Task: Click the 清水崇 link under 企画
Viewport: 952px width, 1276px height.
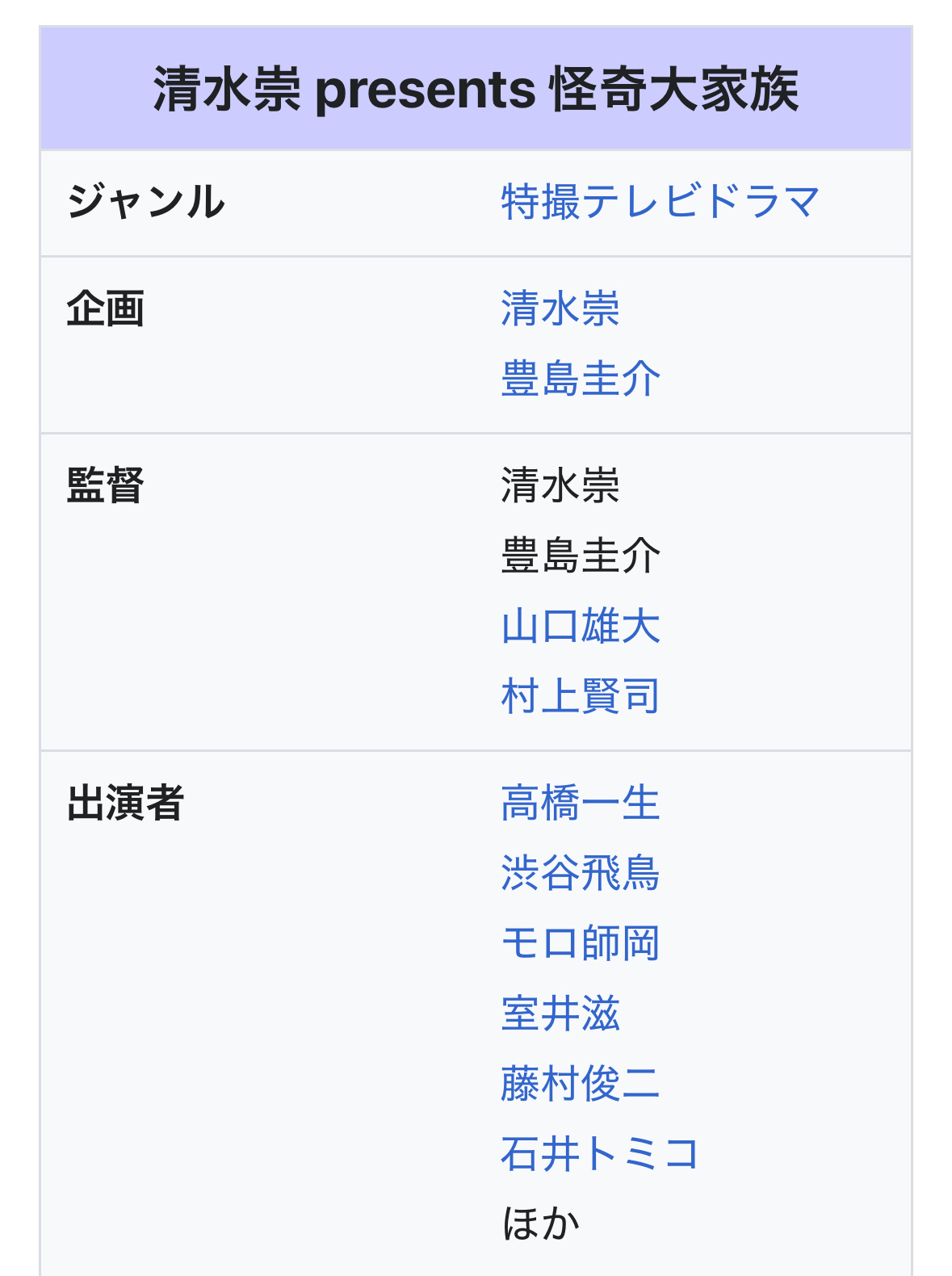Action: point(560,309)
